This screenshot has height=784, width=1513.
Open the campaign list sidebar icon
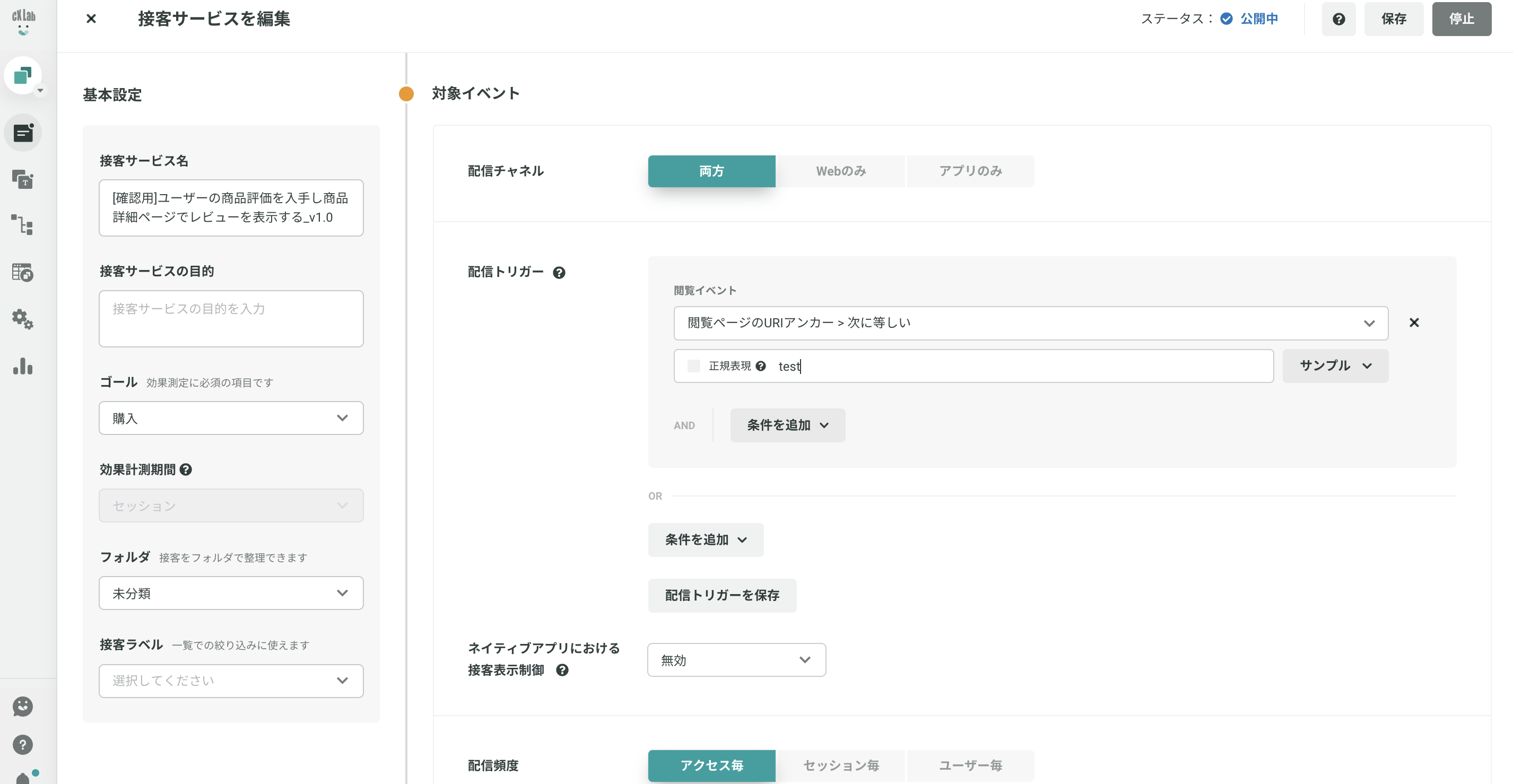(x=23, y=133)
